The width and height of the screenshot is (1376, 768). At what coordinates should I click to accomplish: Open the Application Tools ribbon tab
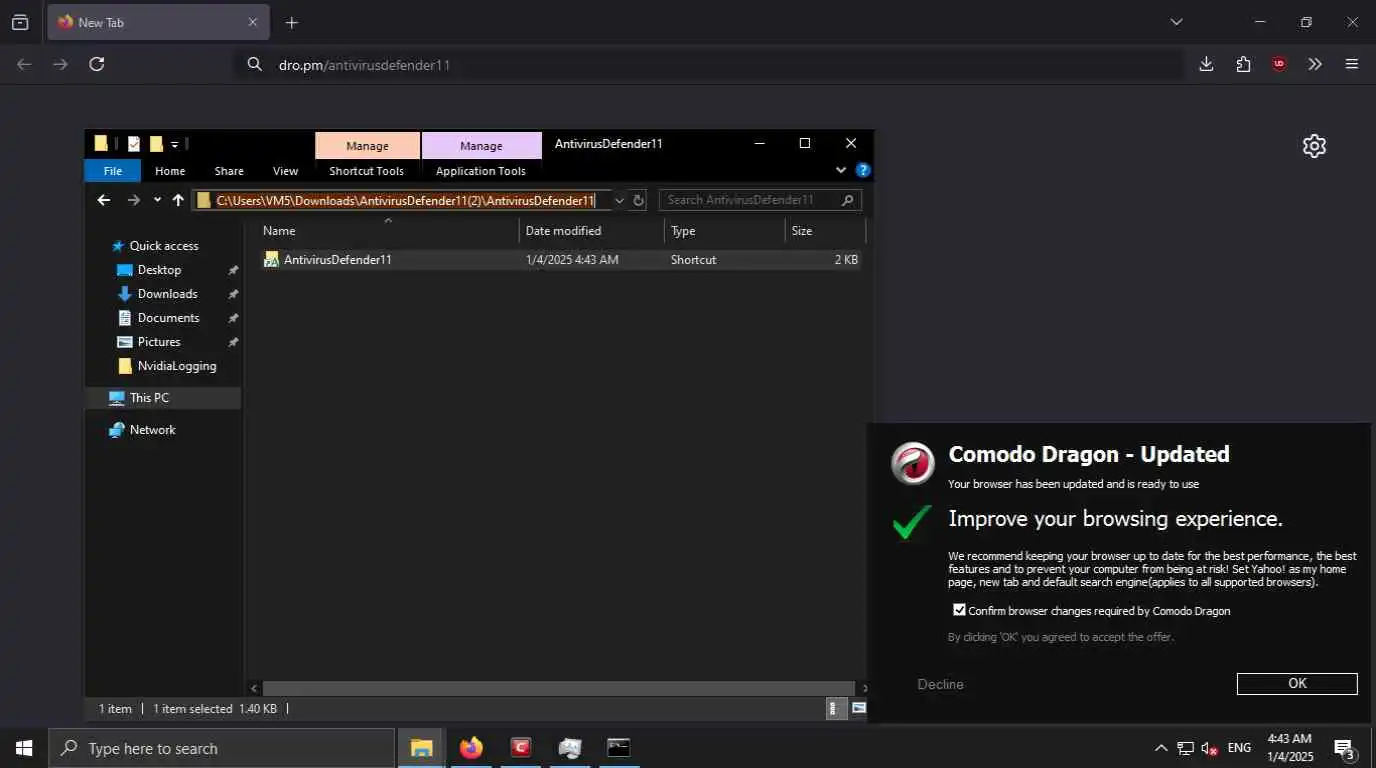click(481, 171)
